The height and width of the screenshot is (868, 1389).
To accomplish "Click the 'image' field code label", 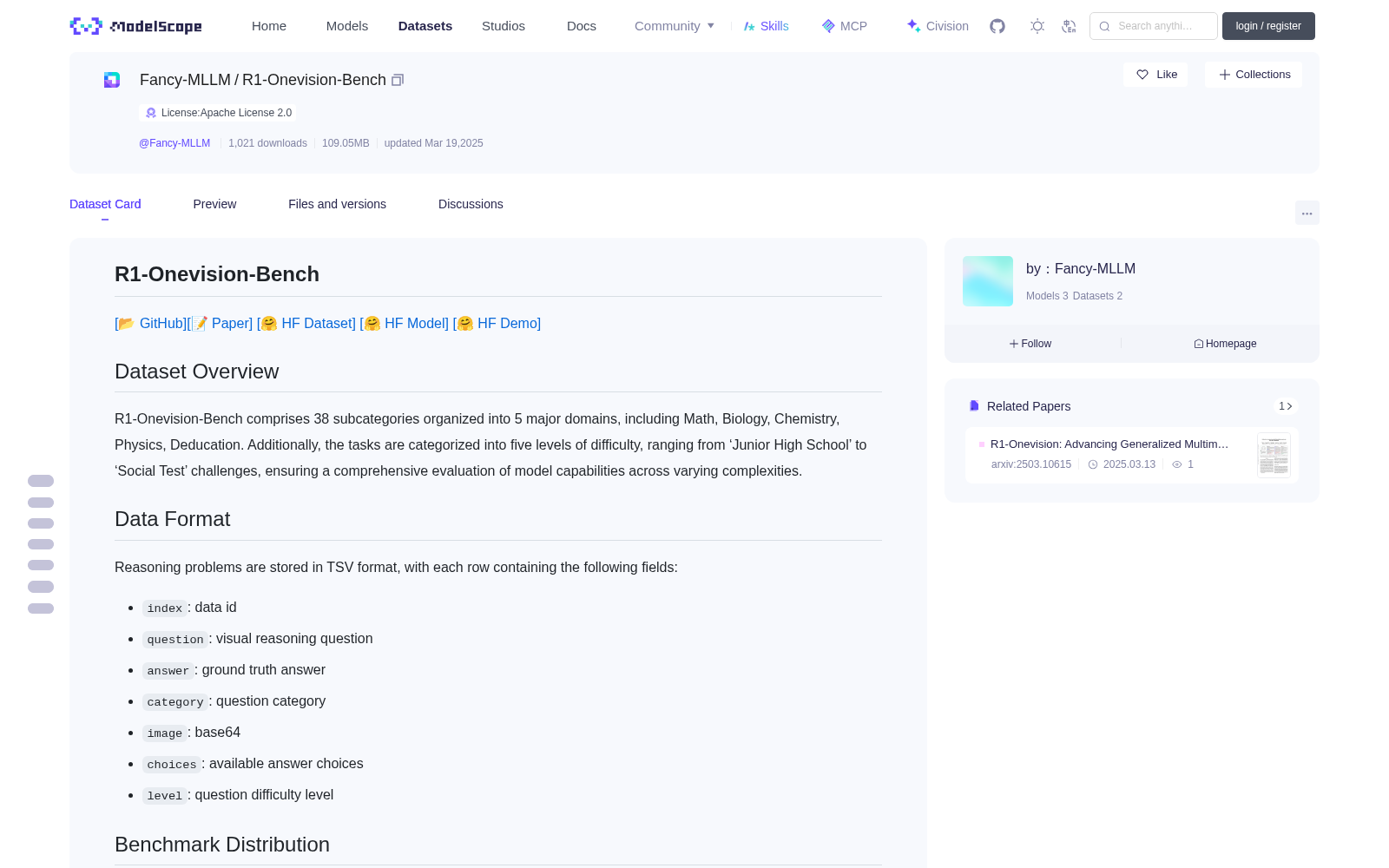I will coord(165,733).
